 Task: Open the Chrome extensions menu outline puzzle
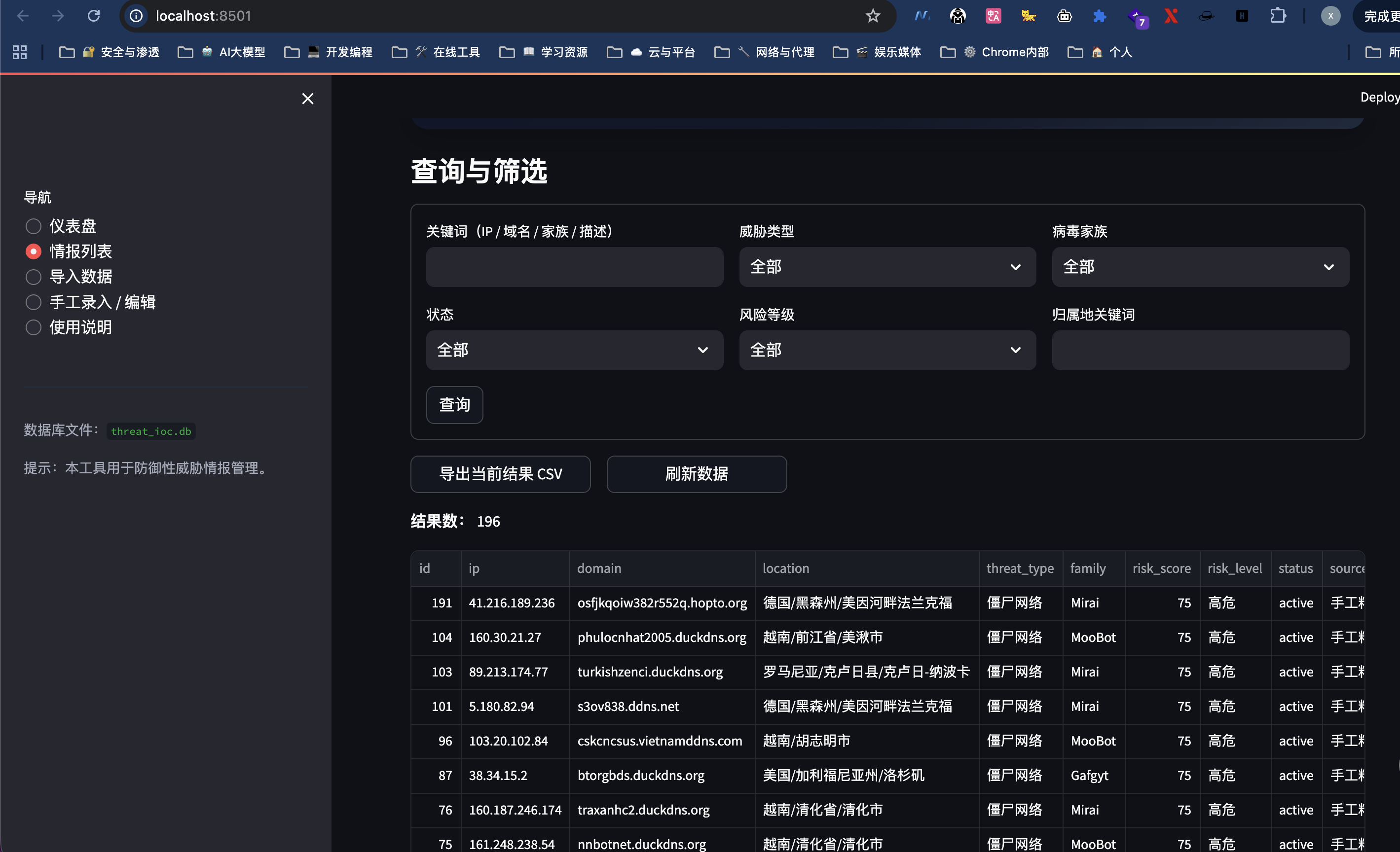pos(1278,16)
